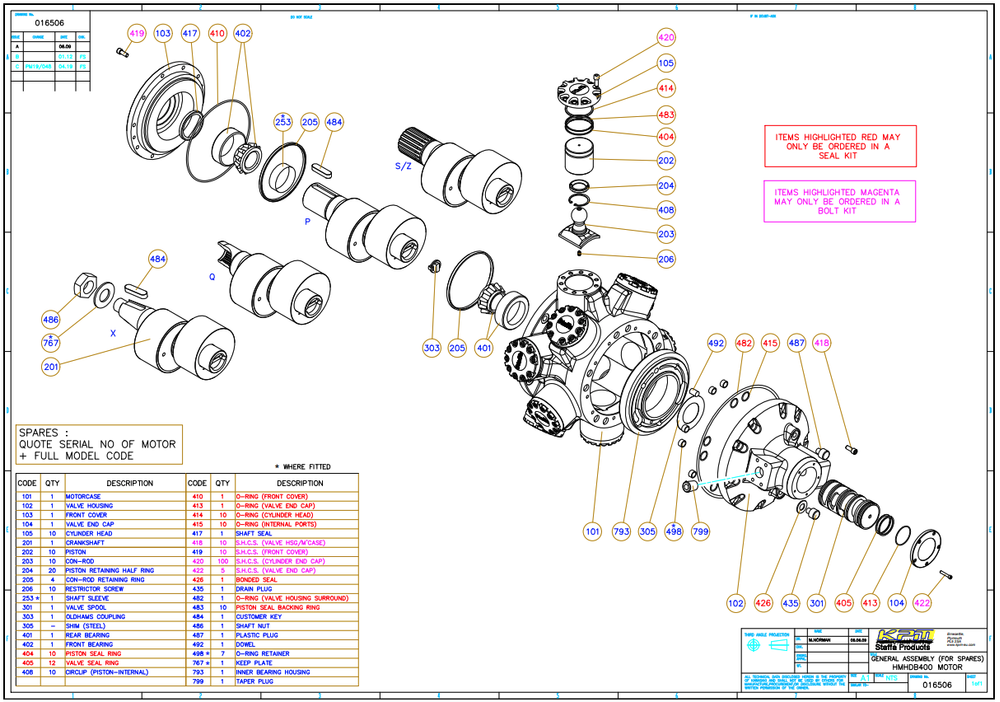Click part balloon 799

(701, 532)
